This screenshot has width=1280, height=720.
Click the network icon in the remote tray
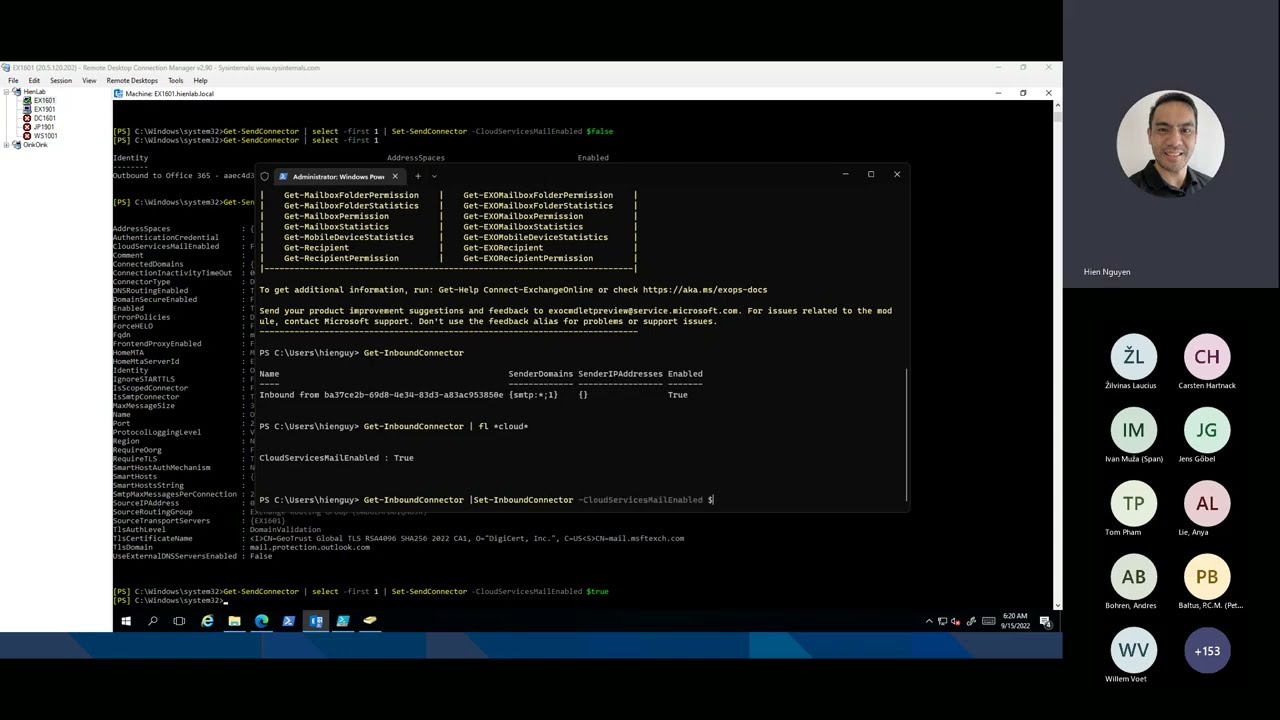942,622
